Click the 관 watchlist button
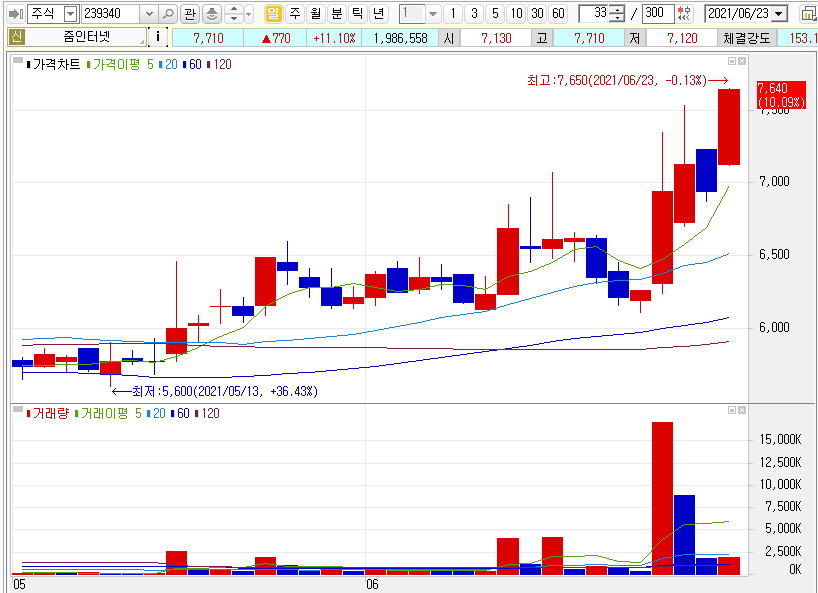Viewport: 818px width, 593px height. coord(190,14)
